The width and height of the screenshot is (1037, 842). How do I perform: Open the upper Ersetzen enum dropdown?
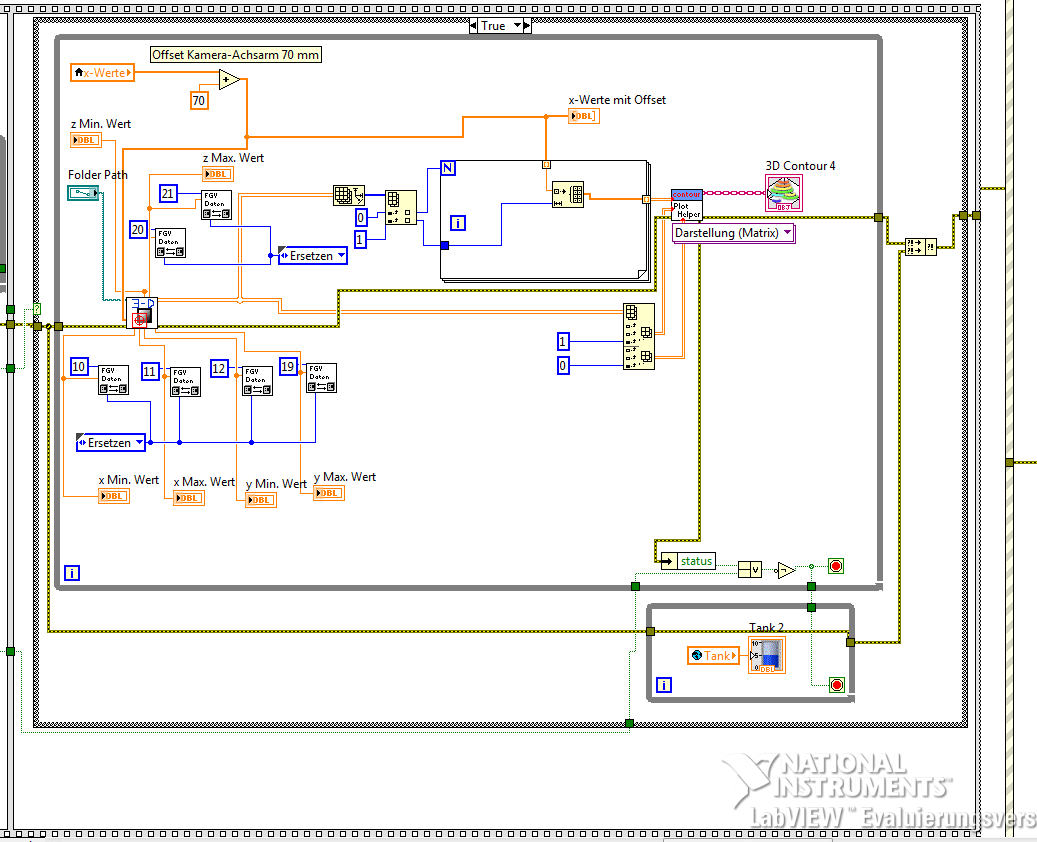point(341,255)
